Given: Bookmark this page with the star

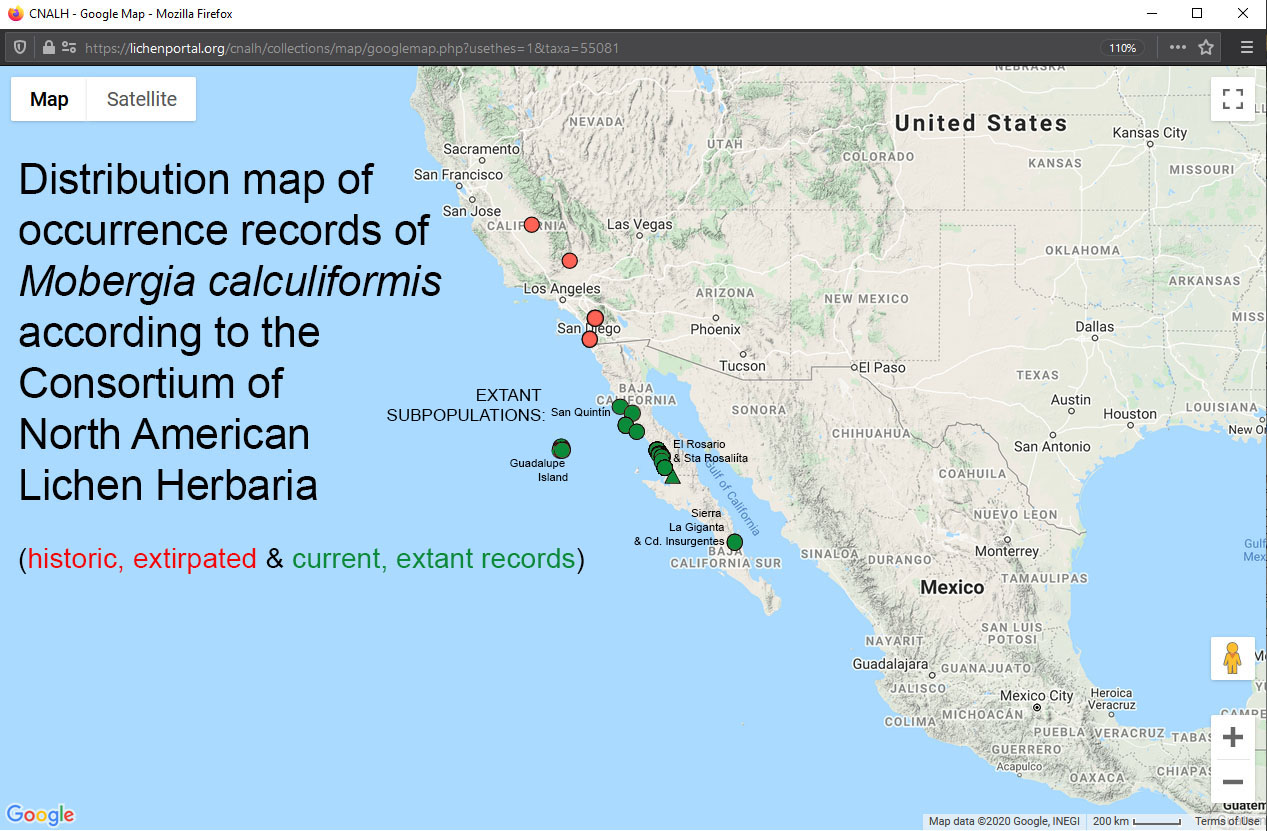Looking at the screenshot, I should 1206,47.
